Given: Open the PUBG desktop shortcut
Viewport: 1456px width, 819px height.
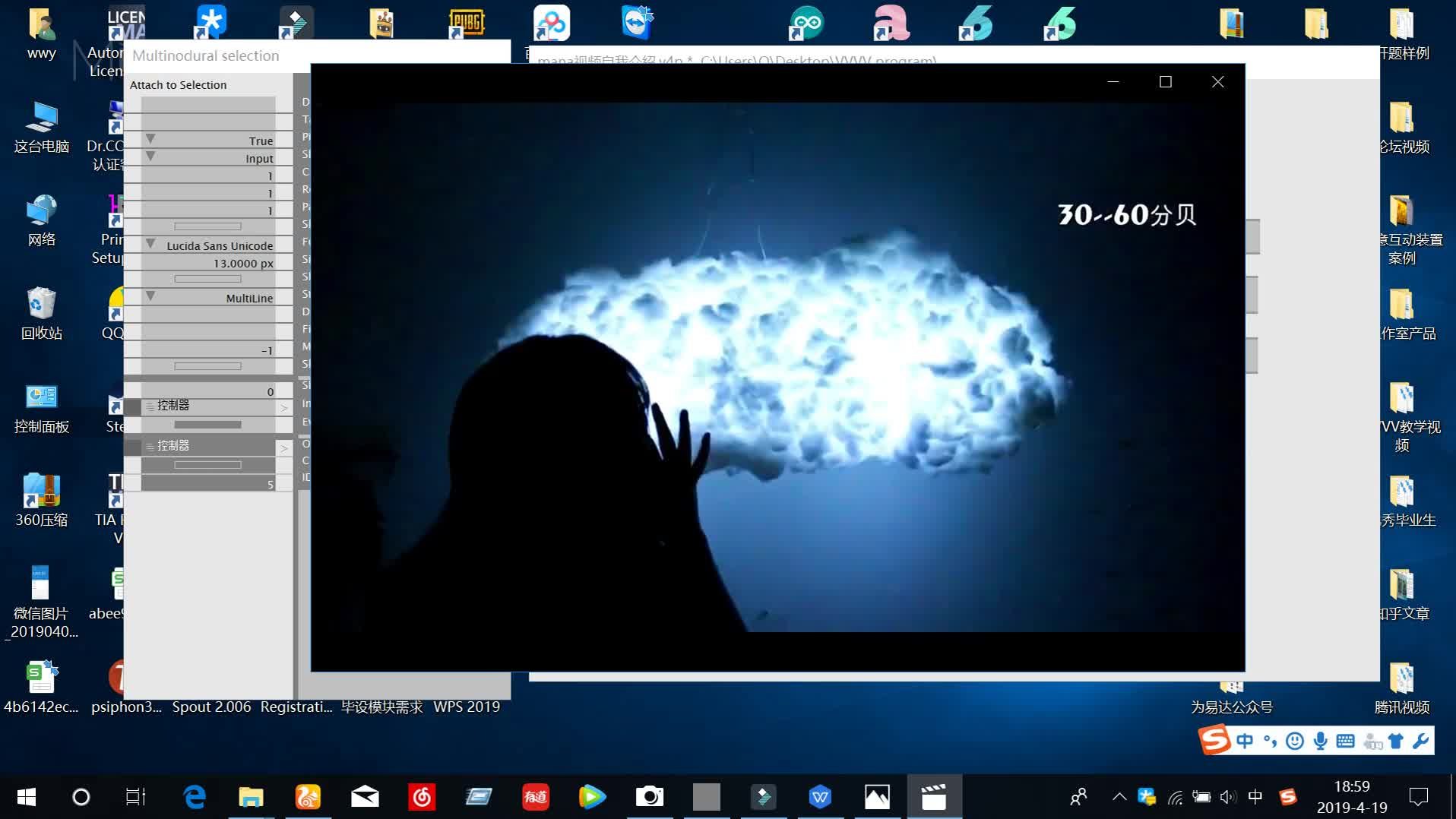Looking at the screenshot, I should pos(466,23).
